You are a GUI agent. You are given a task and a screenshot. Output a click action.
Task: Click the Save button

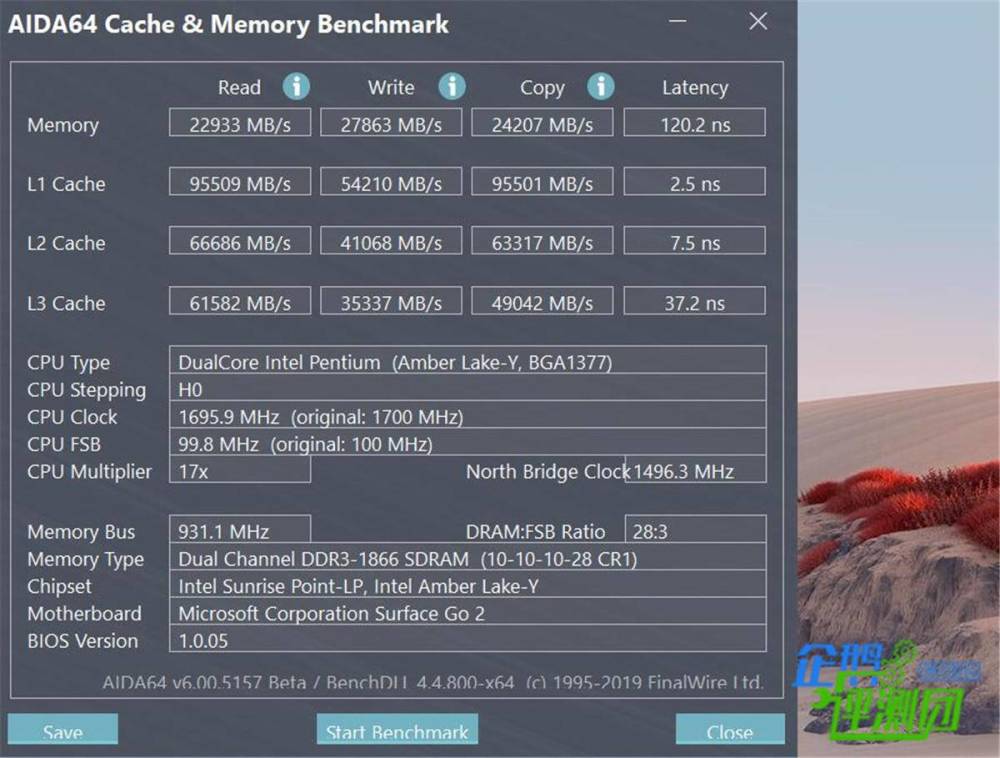click(x=62, y=729)
